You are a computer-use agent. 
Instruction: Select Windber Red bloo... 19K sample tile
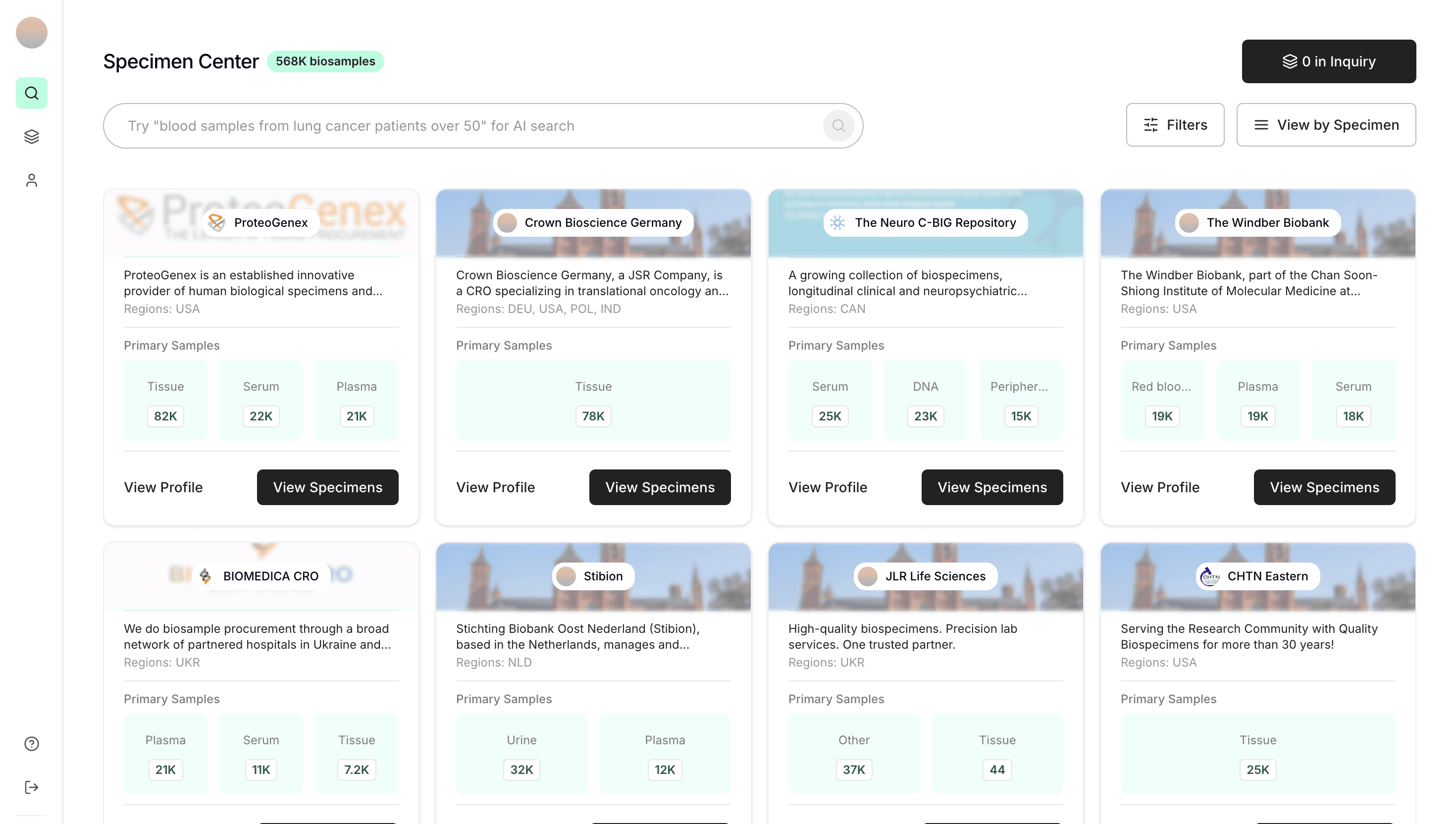(1162, 400)
